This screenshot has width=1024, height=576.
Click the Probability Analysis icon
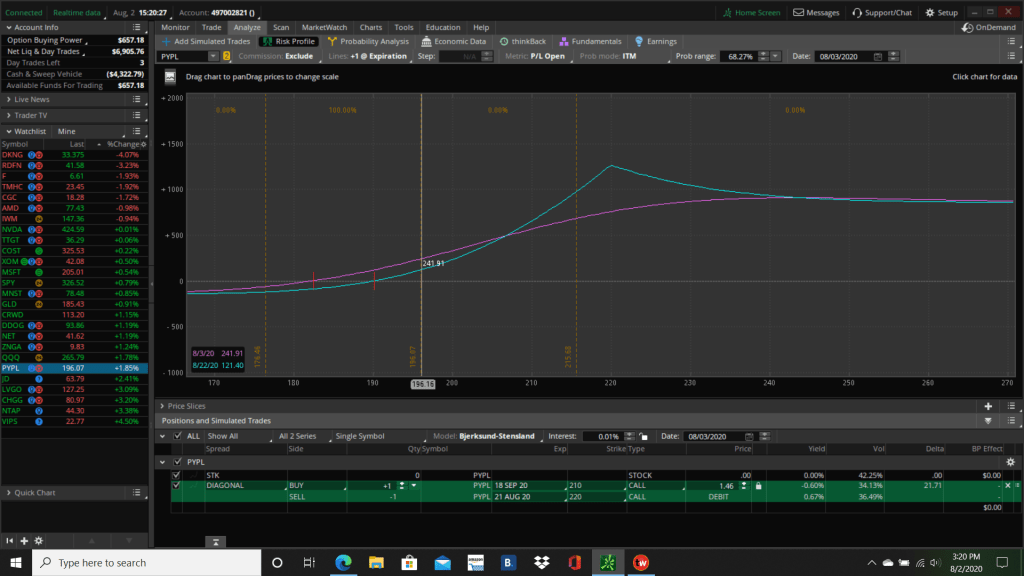[x=333, y=42]
